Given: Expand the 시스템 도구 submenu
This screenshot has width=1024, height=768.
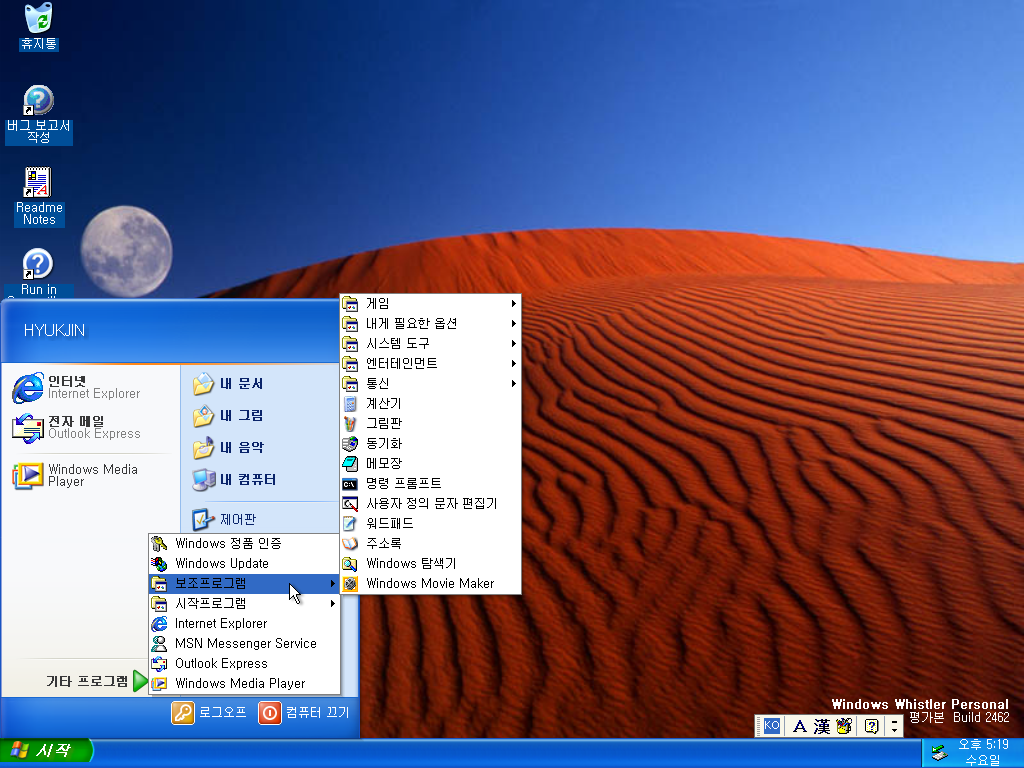Looking at the screenshot, I should [x=430, y=344].
